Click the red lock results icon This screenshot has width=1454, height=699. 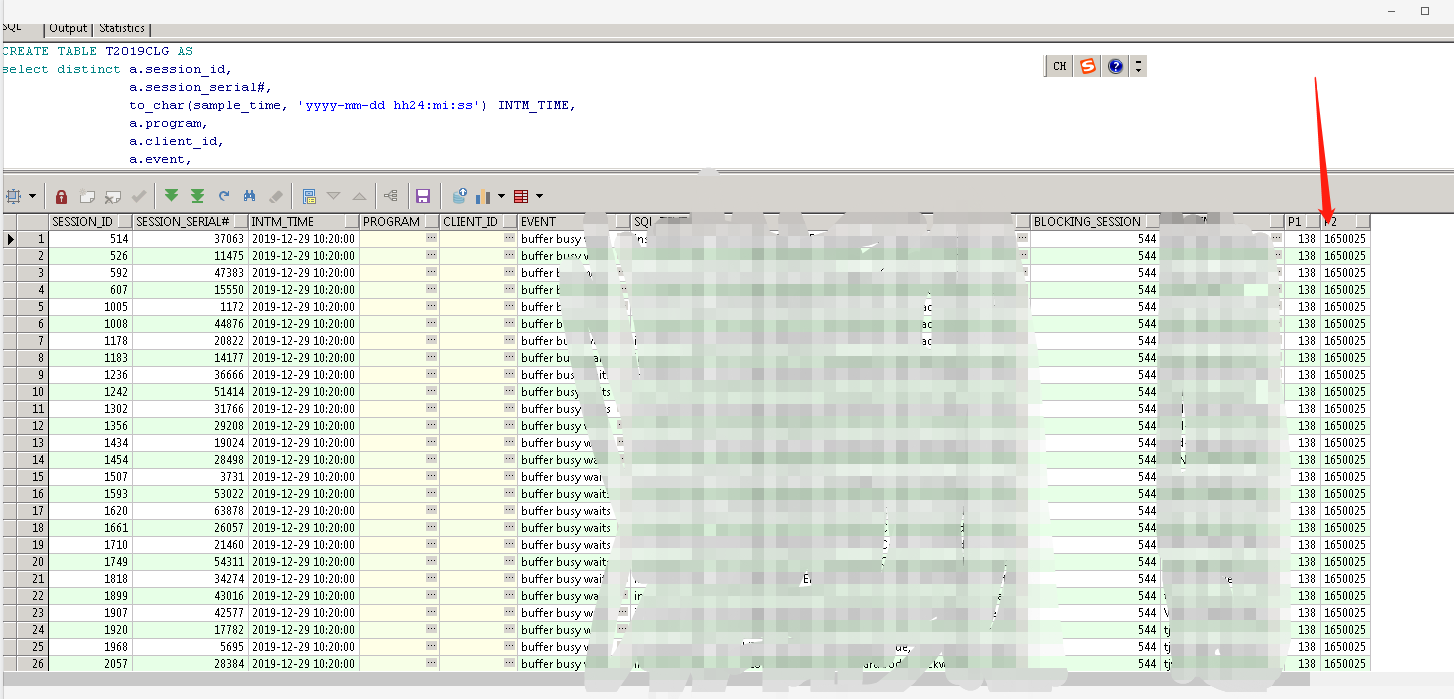click(61, 196)
